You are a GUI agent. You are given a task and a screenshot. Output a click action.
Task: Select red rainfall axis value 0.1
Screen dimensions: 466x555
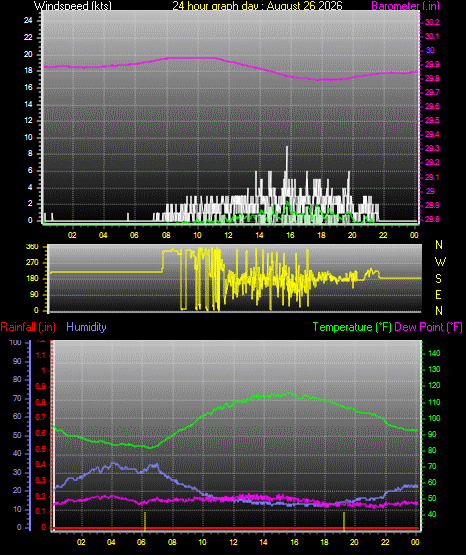[x=41, y=511]
